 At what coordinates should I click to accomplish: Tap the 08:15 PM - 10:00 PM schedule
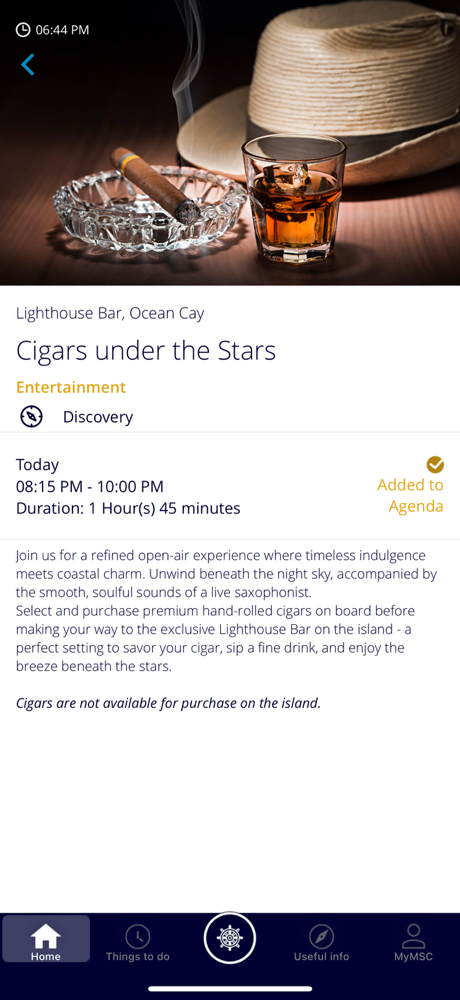[90, 487]
